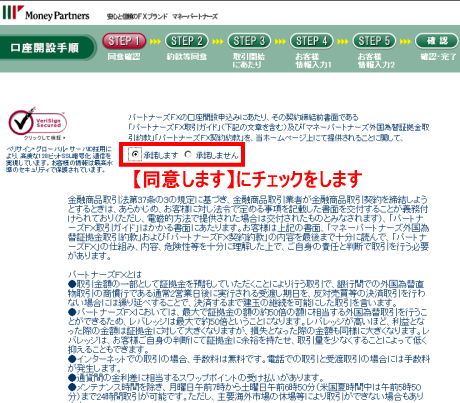Click yellow arrows between STEP 3 and 4

point(280,42)
